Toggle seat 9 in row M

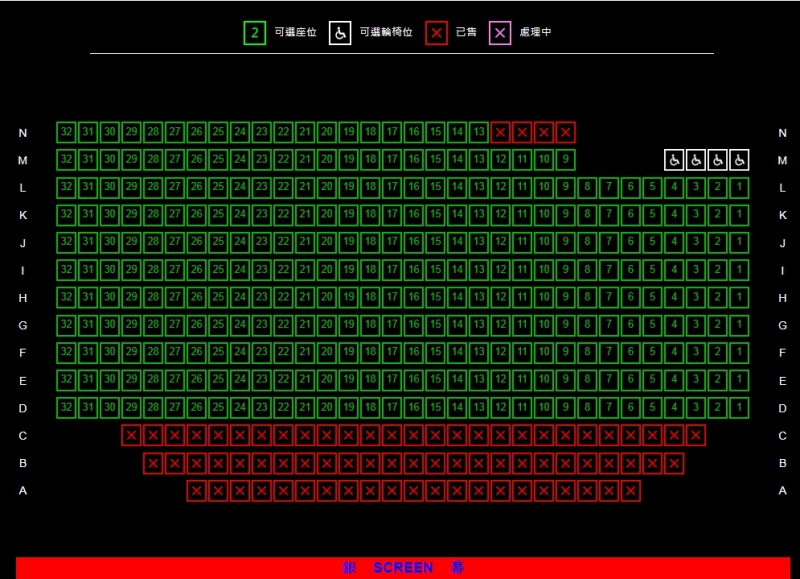(566, 160)
